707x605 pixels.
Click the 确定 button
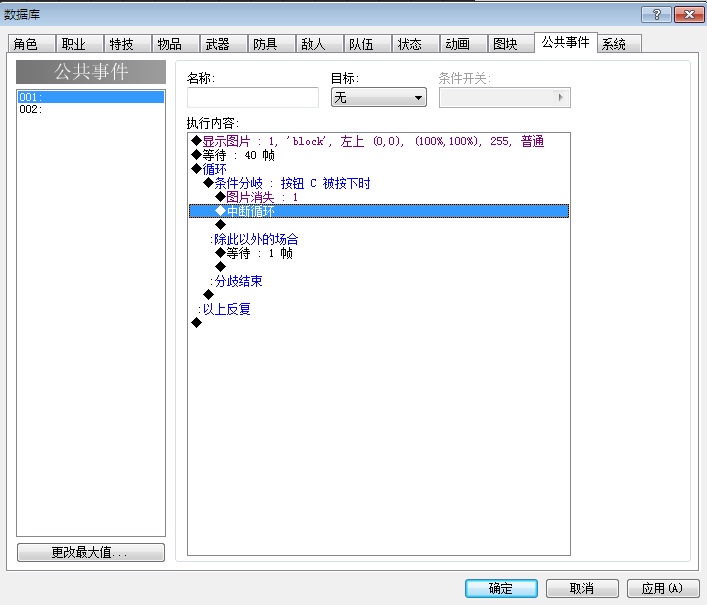pyautogui.click(x=501, y=588)
